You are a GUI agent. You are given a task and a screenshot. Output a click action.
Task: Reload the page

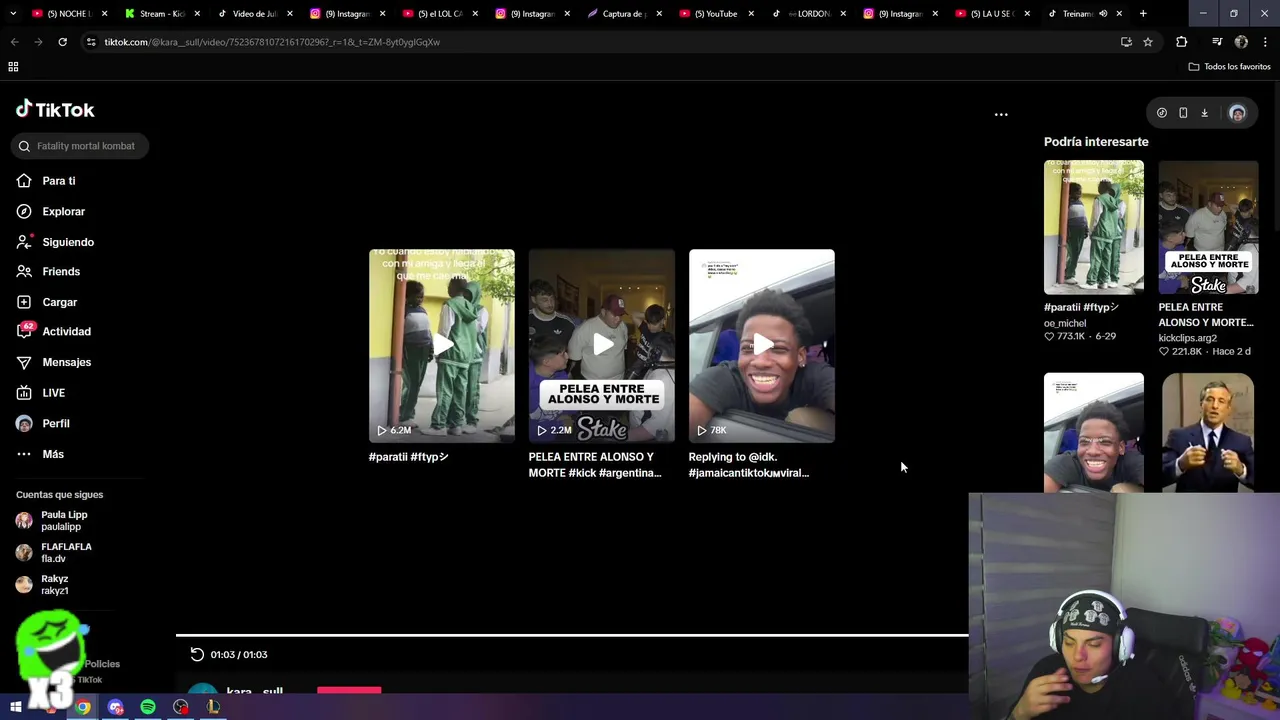coord(62,42)
